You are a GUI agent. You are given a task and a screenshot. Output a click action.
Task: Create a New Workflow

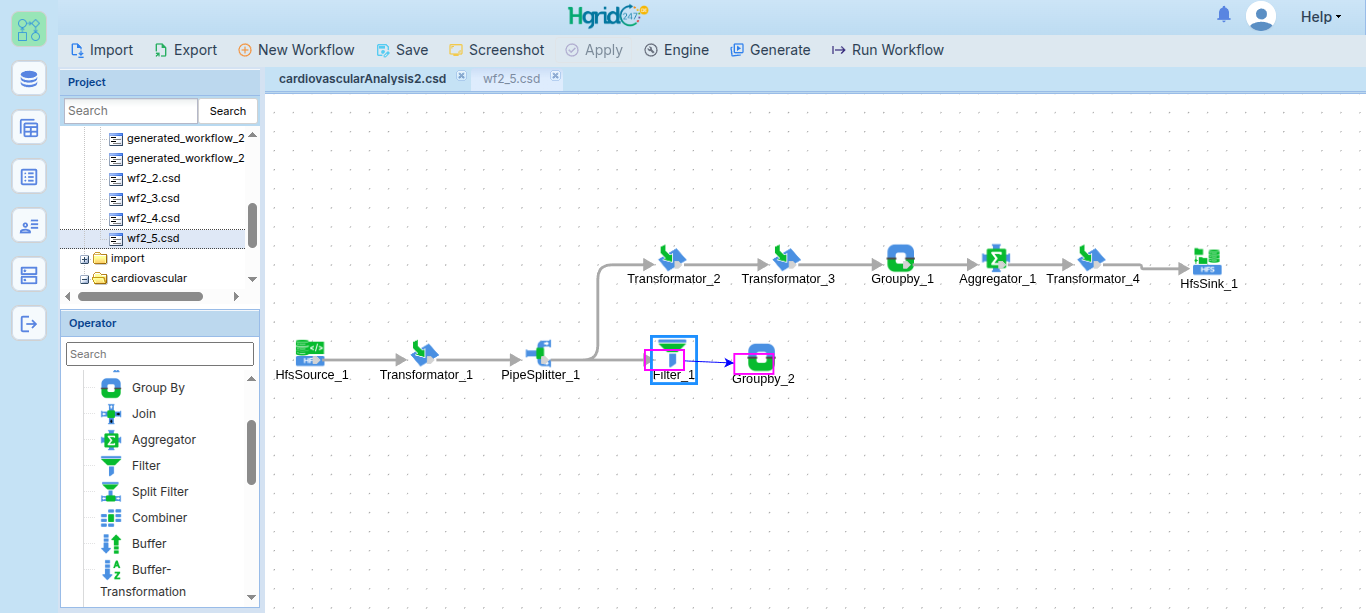[296, 50]
